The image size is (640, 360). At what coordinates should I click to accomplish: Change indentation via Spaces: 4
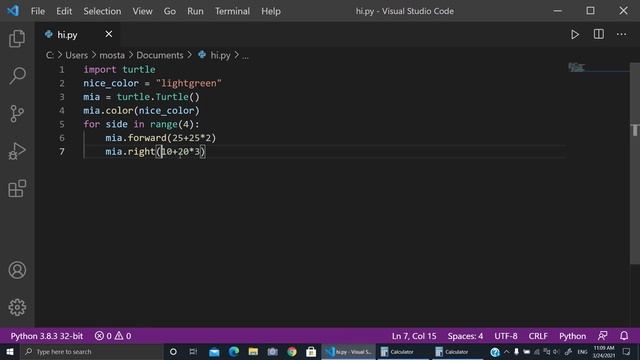pyautogui.click(x=465, y=336)
